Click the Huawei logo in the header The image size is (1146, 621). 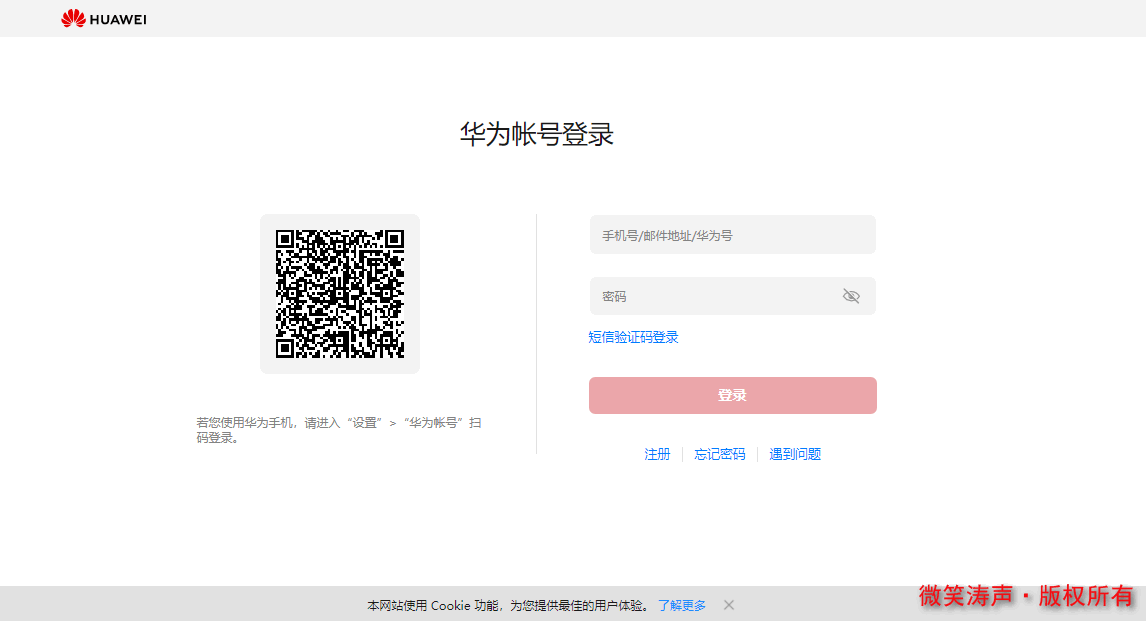click(104, 18)
